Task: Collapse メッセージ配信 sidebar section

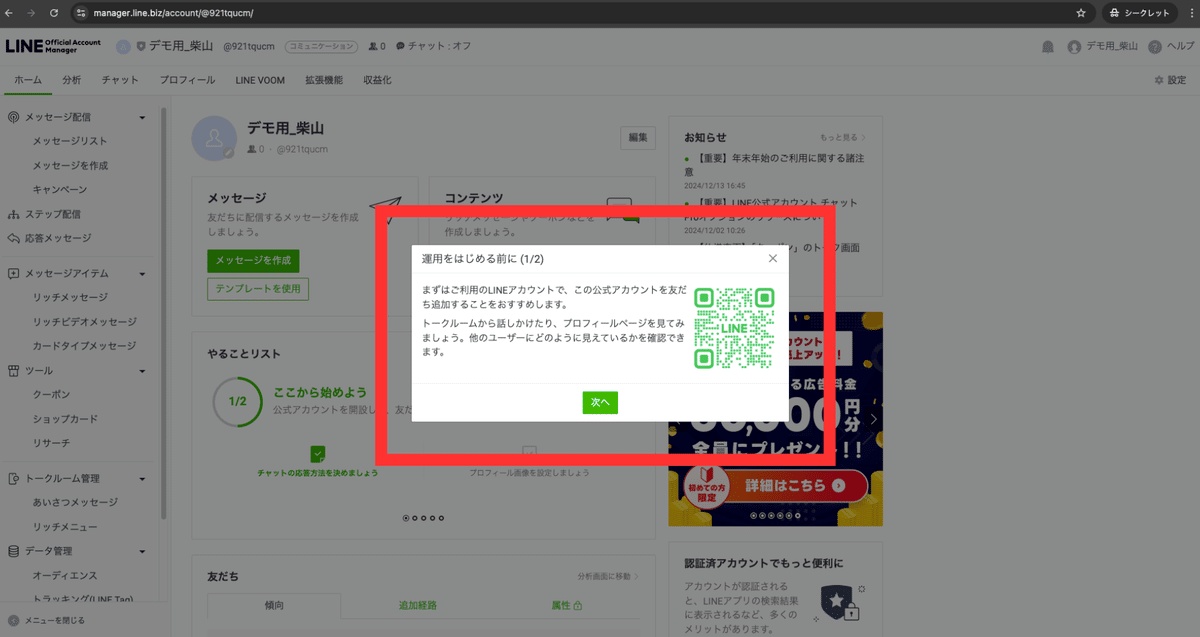Action: click(142, 117)
